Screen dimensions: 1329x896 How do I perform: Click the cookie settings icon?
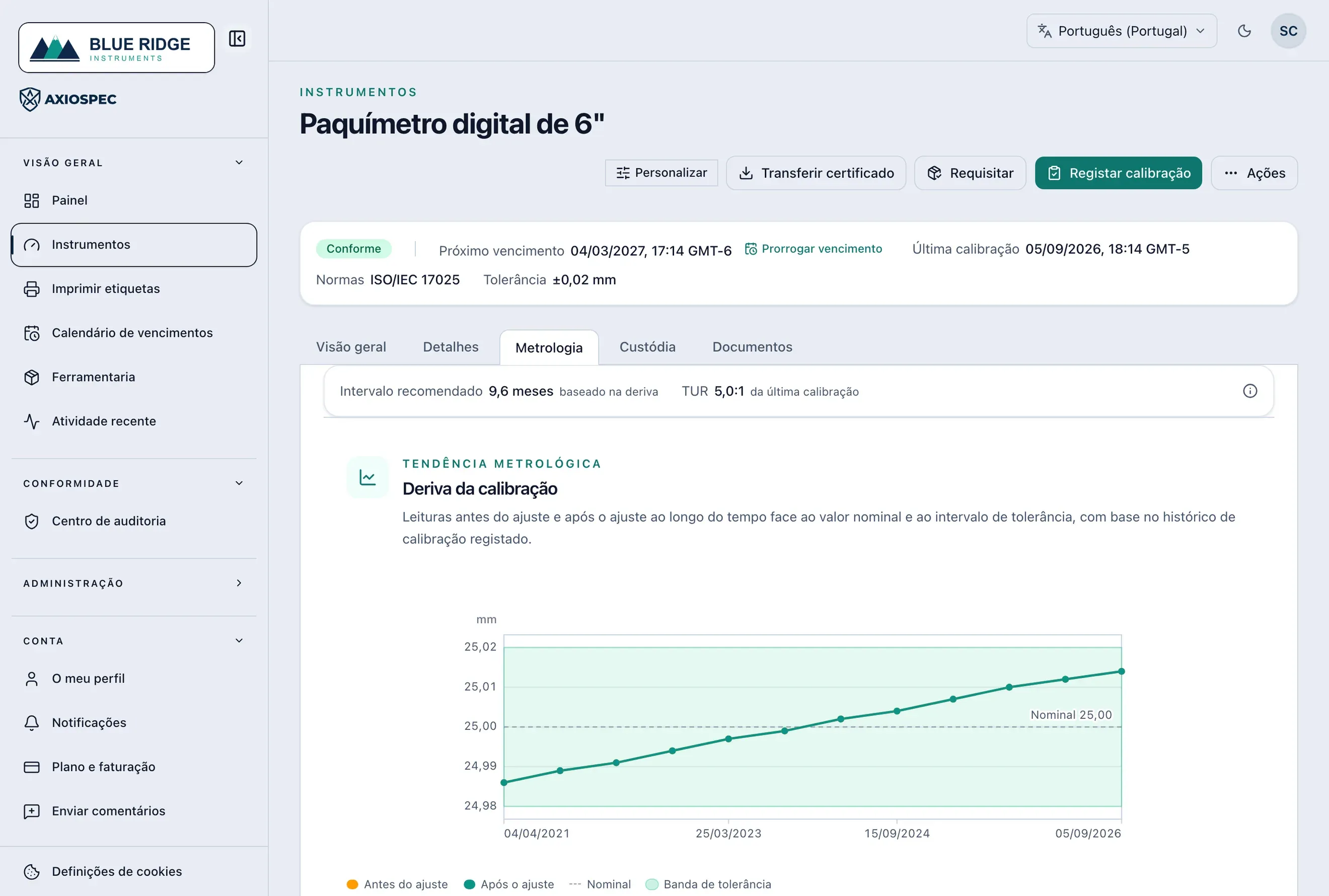click(31, 871)
